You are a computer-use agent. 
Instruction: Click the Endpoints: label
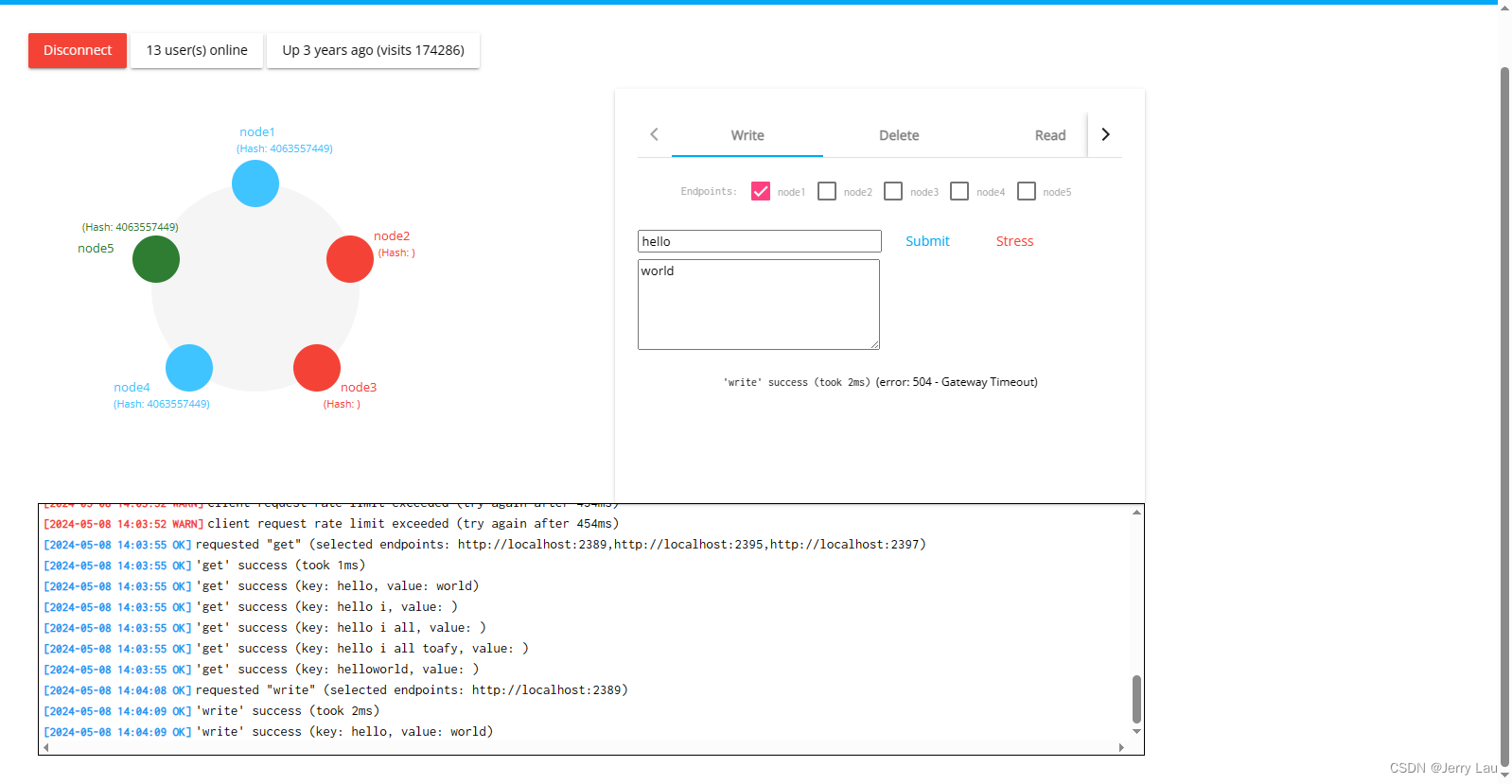(x=709, y=191)
